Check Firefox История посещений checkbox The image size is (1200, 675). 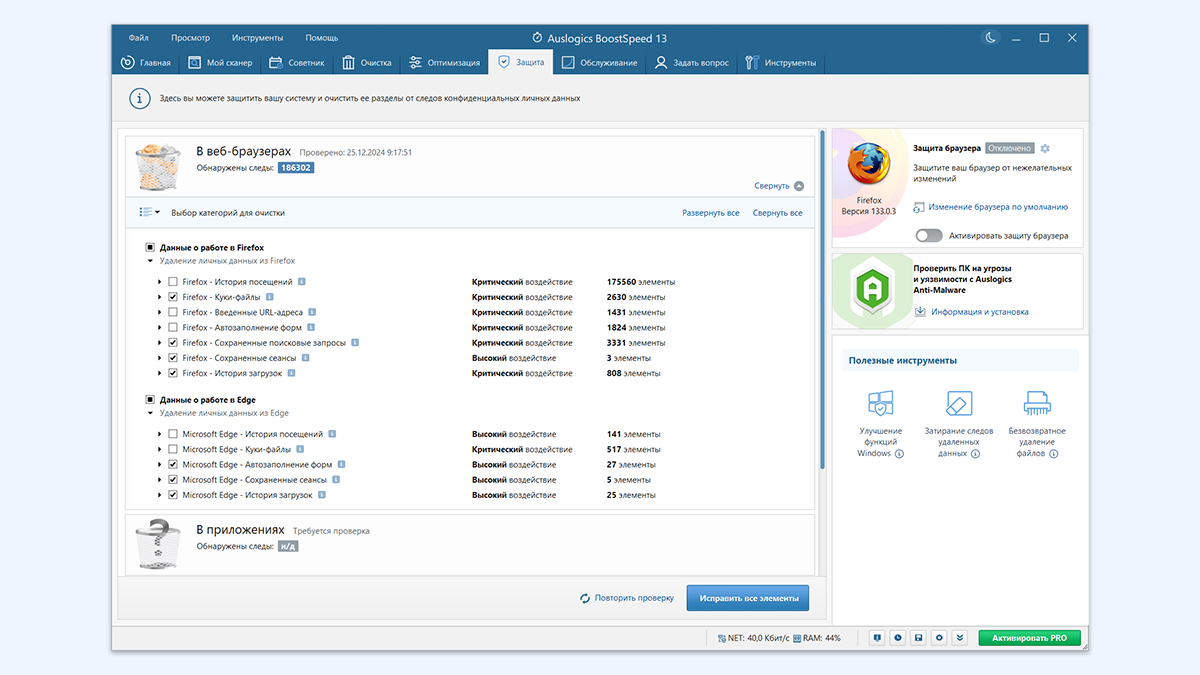(173, 282)
